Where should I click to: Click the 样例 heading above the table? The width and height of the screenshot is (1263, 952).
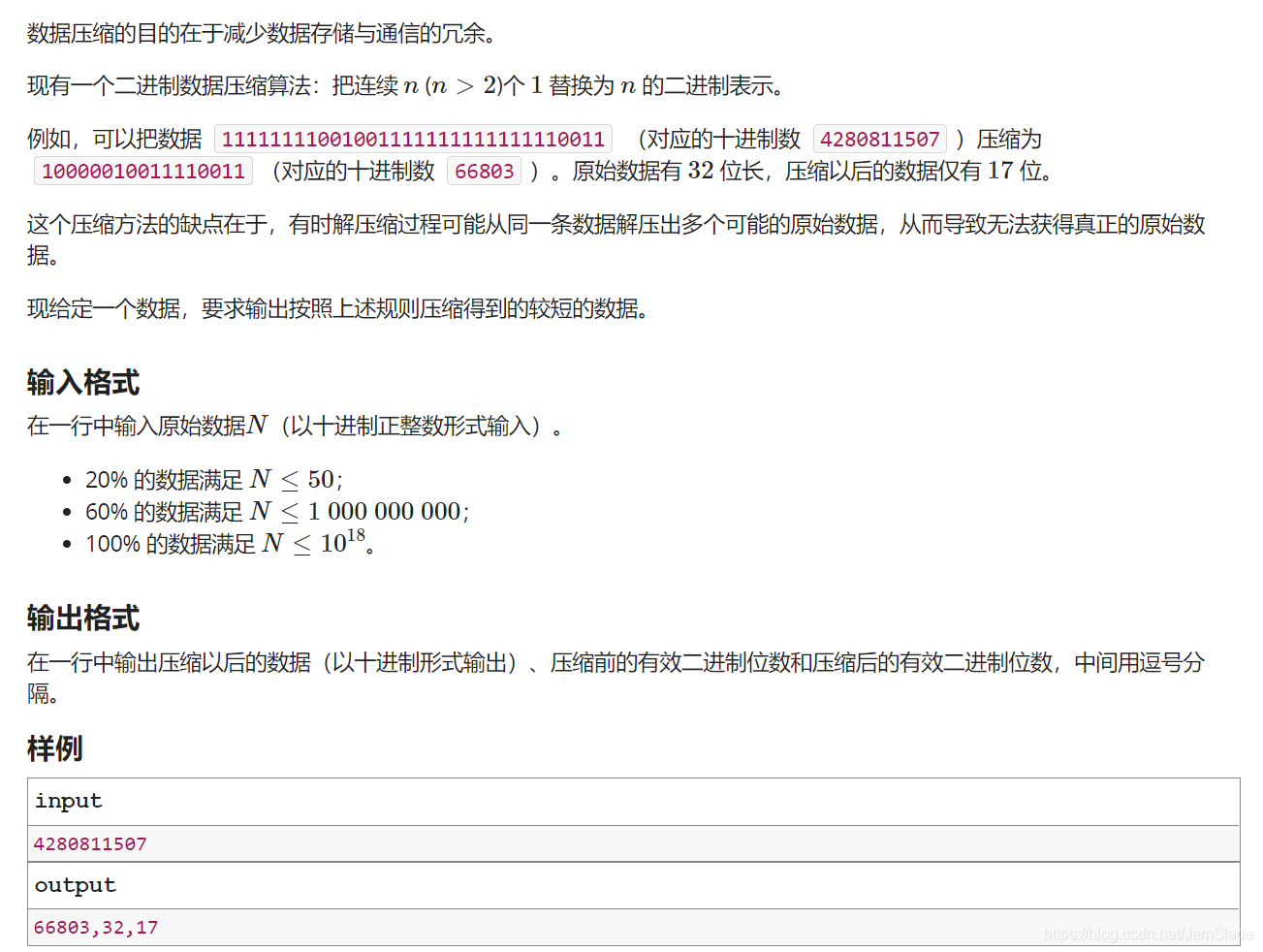click(54, 748)
